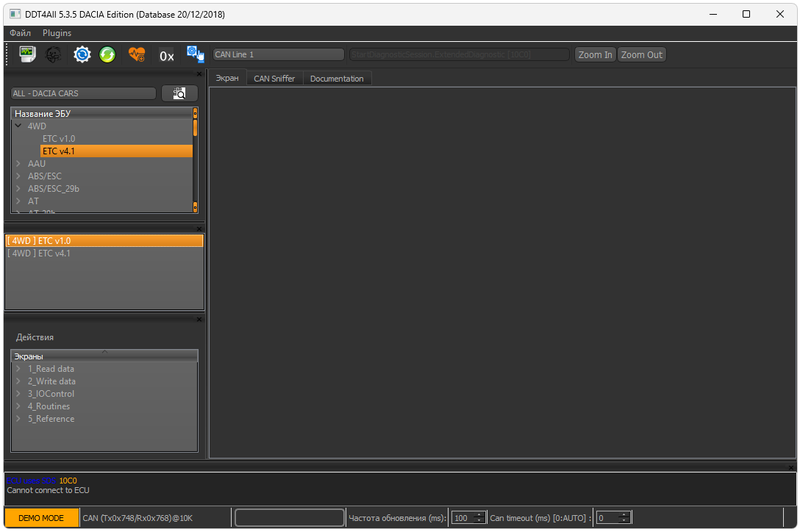Viewport: 800px width, 532px height.
Task: Expand the 4_Routines node
Action: point(18,406)
